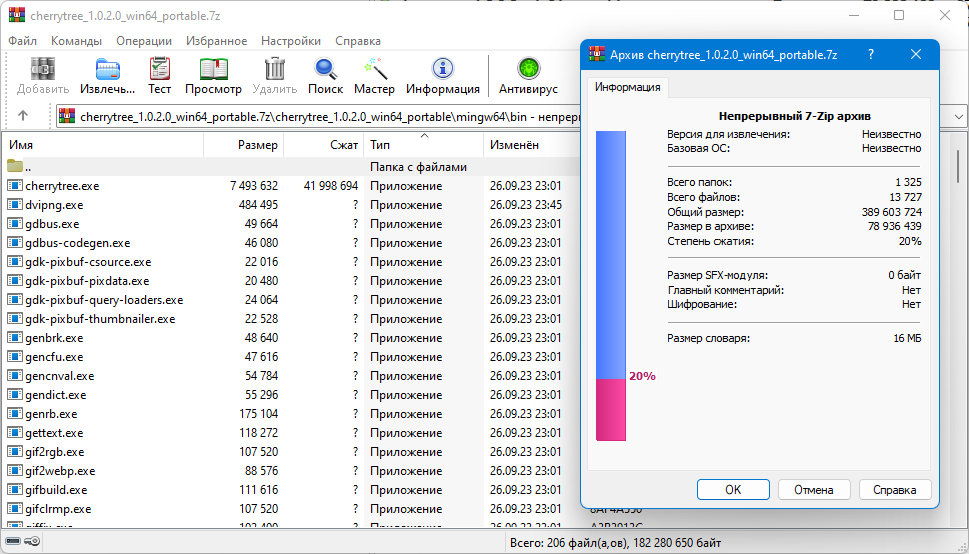Select gif2rgb.exe in the list
Viewport: 969px width, 554px height.
click(x=54, y=452)
